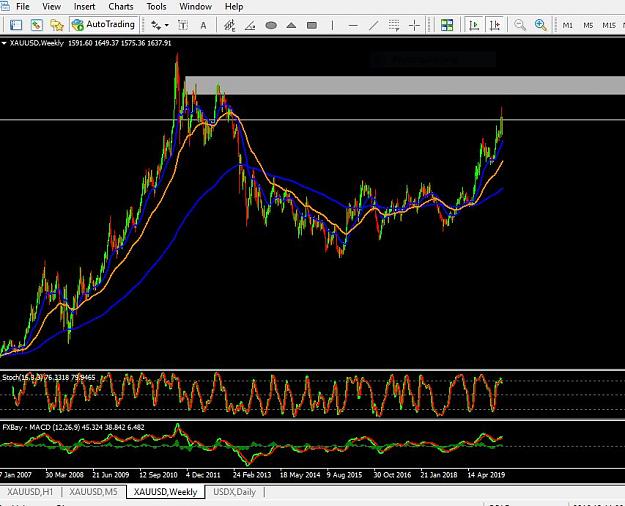Select the text (A) tool

click(x=203, y=26)
